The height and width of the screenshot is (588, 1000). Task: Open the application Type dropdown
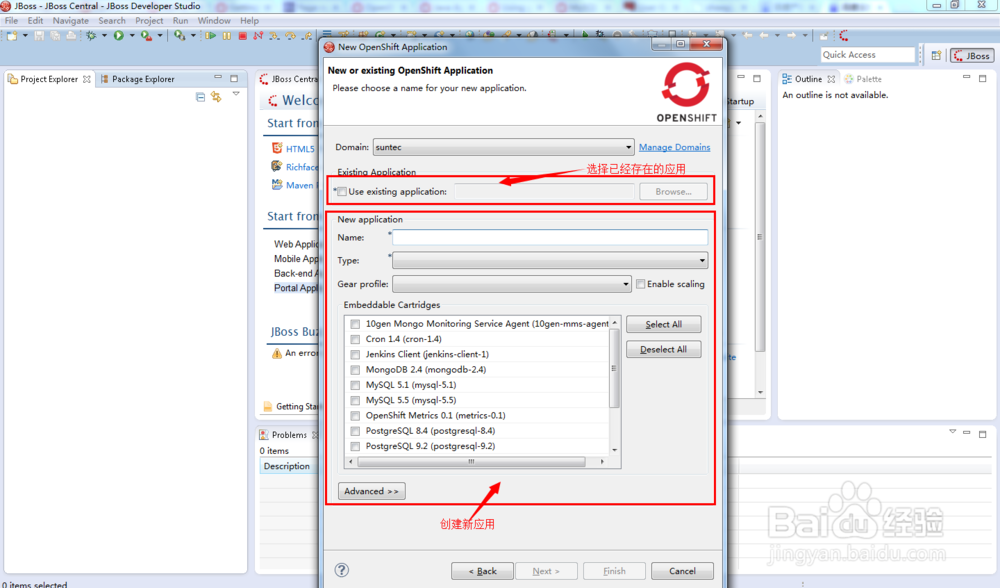(550, 260)
